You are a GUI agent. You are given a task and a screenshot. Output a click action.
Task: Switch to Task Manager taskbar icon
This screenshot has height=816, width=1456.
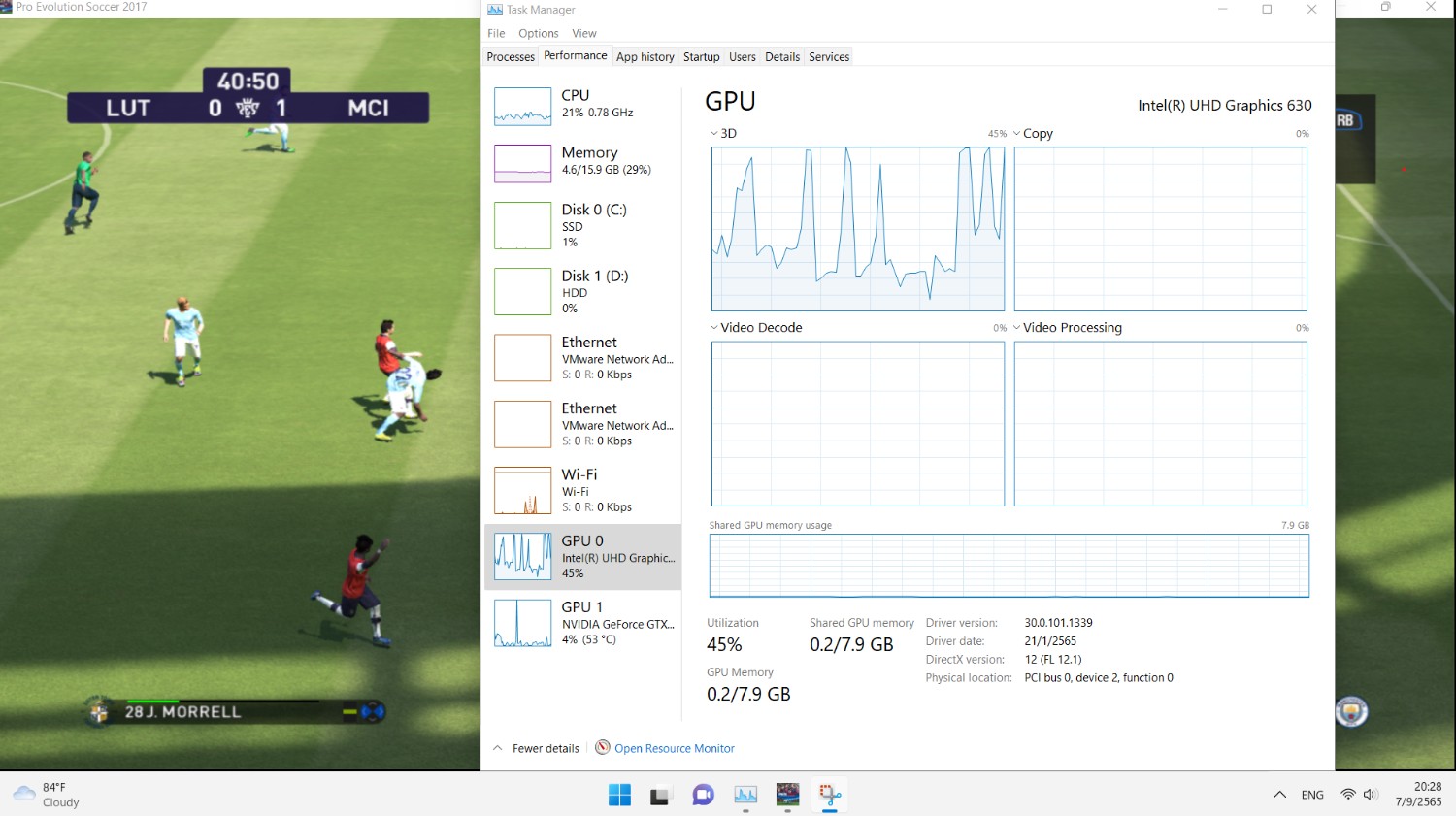coord(745,795)
